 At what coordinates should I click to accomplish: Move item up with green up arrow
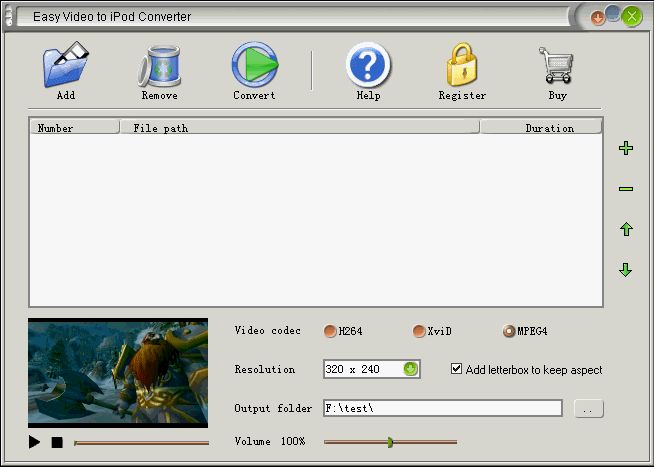point(626,229)
